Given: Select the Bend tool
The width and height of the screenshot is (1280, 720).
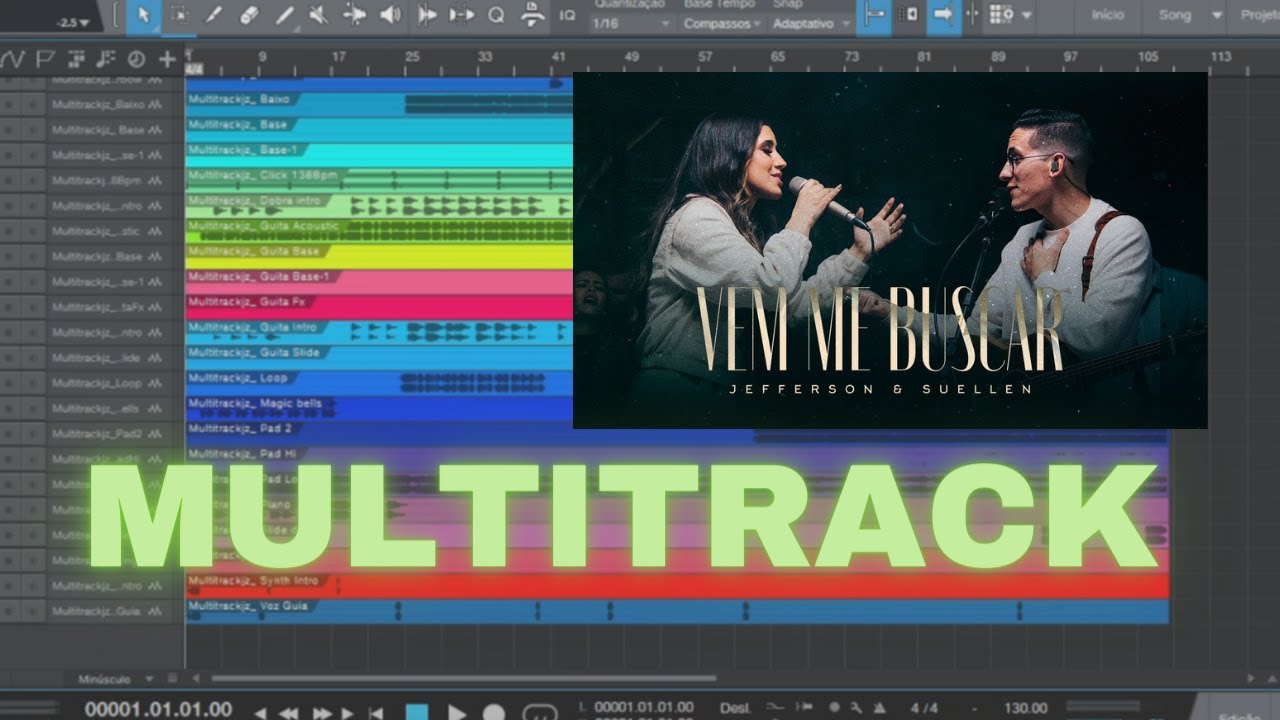Looking at the screenshot, I should pos(354,15).
